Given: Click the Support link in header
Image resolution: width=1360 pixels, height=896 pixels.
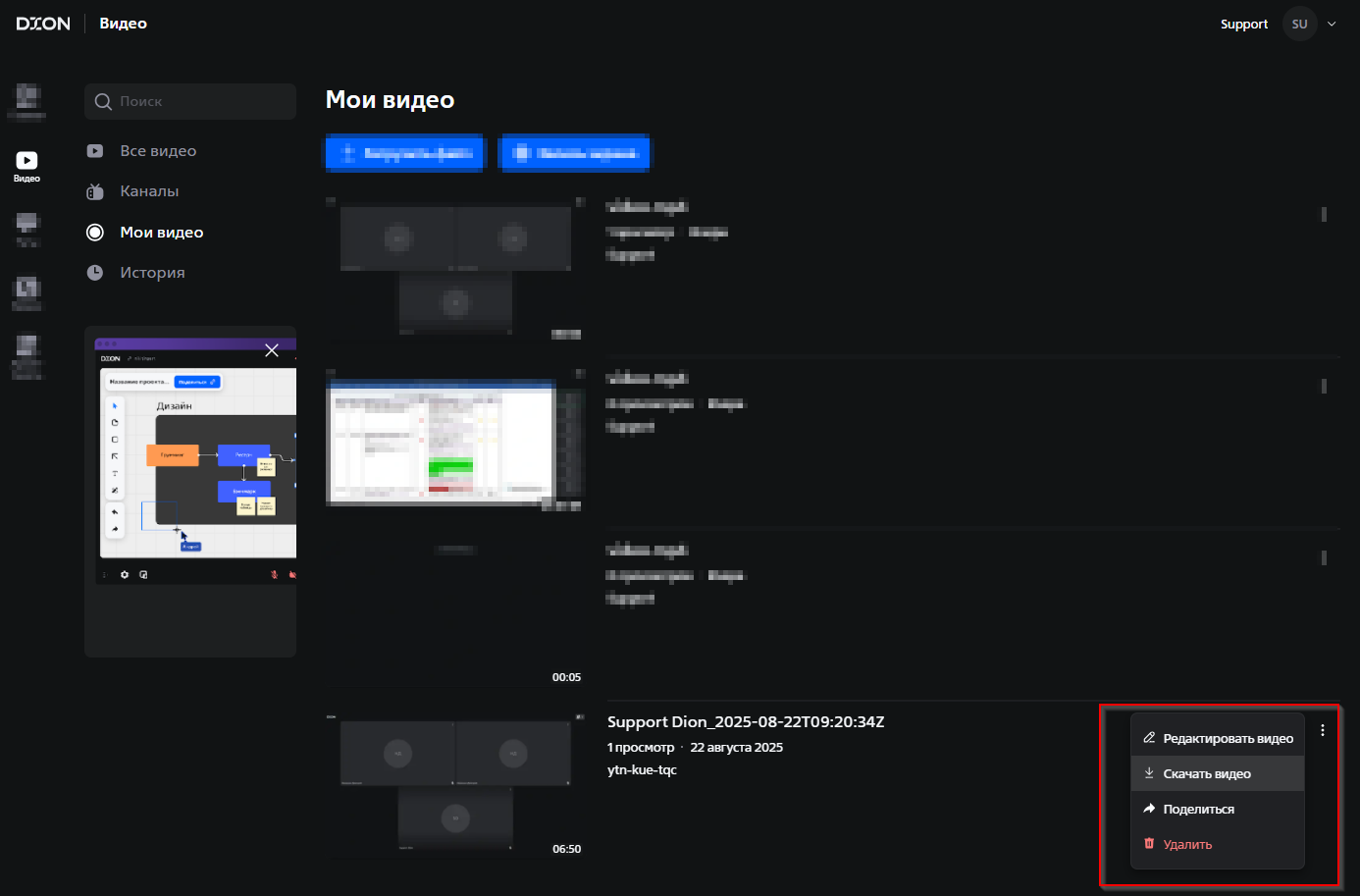Looking at the screenshot, I should click(x=1243, y=25).
